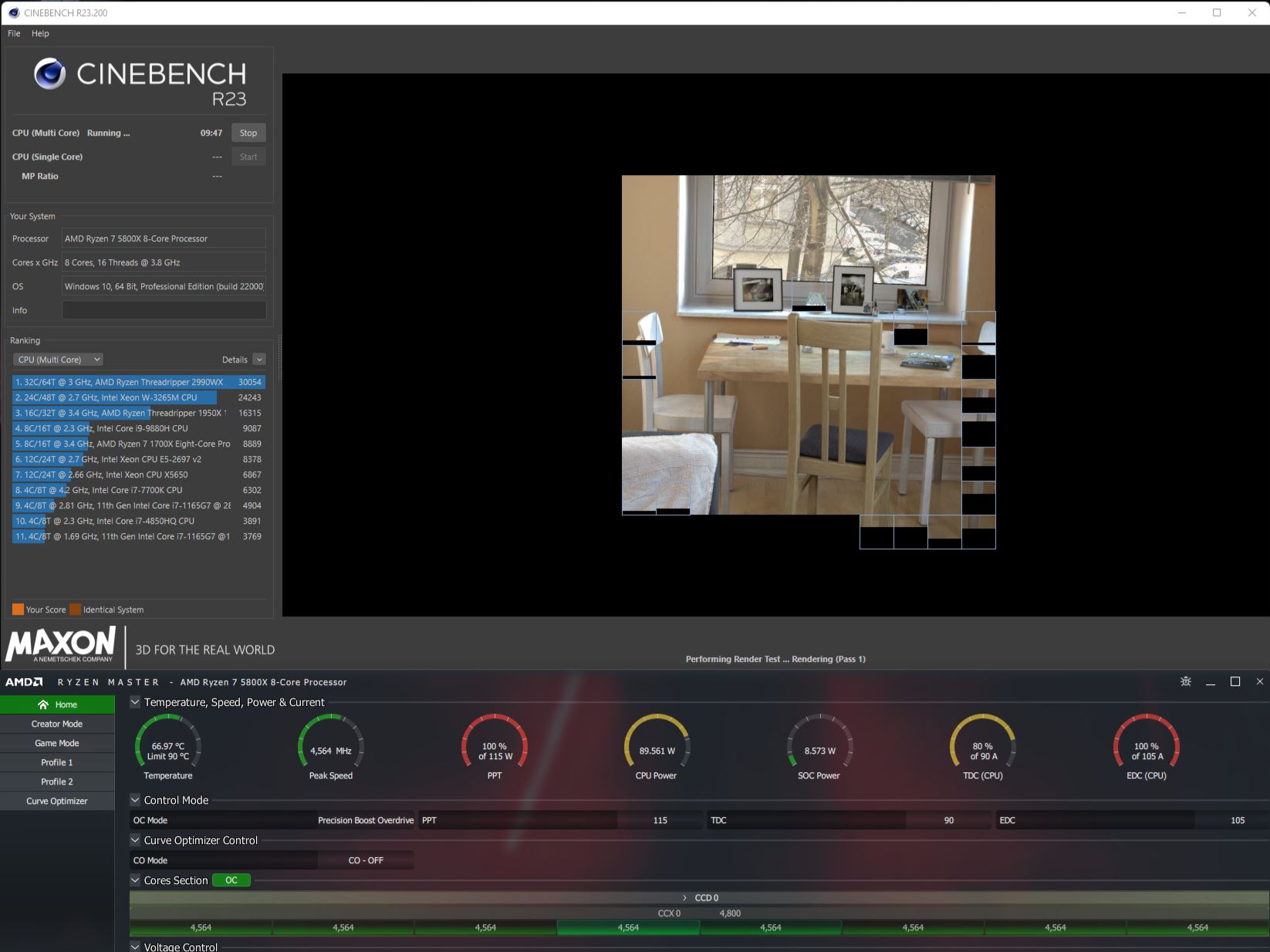Click the Cinebench logo icon in title bar

(x=13, y=12)
